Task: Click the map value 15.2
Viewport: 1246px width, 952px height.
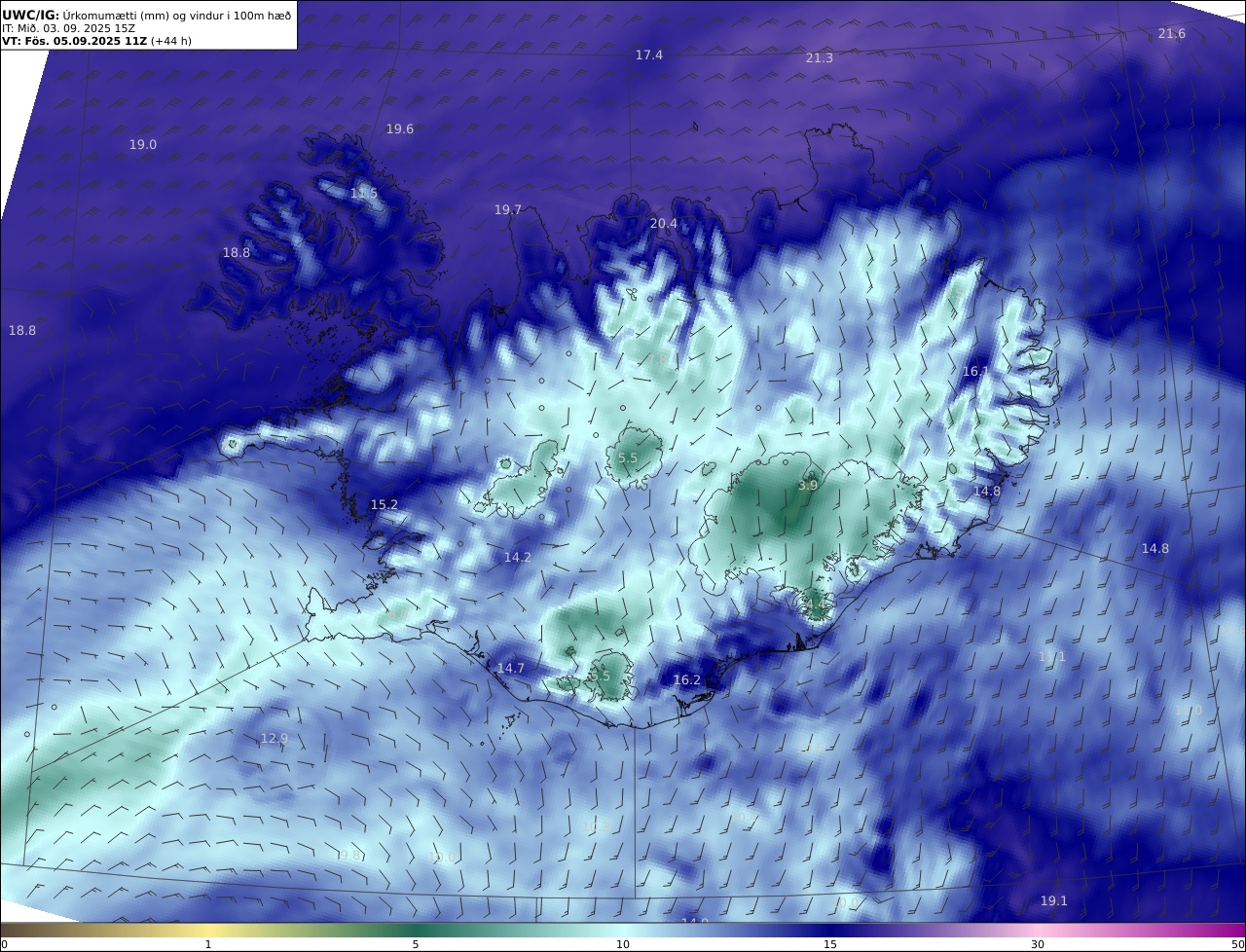Action: (x=385, y=505)
